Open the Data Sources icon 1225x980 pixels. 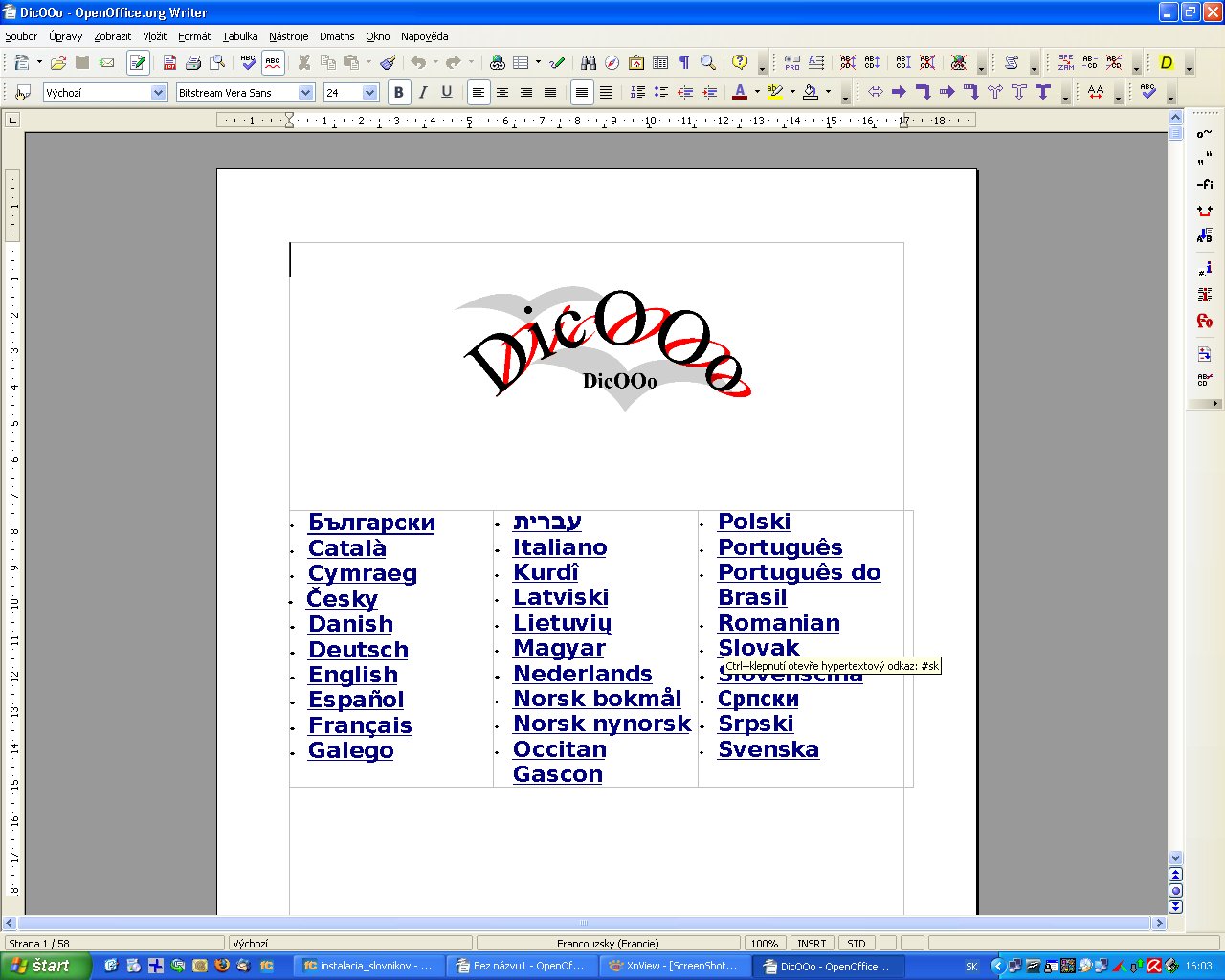point(660,62)
